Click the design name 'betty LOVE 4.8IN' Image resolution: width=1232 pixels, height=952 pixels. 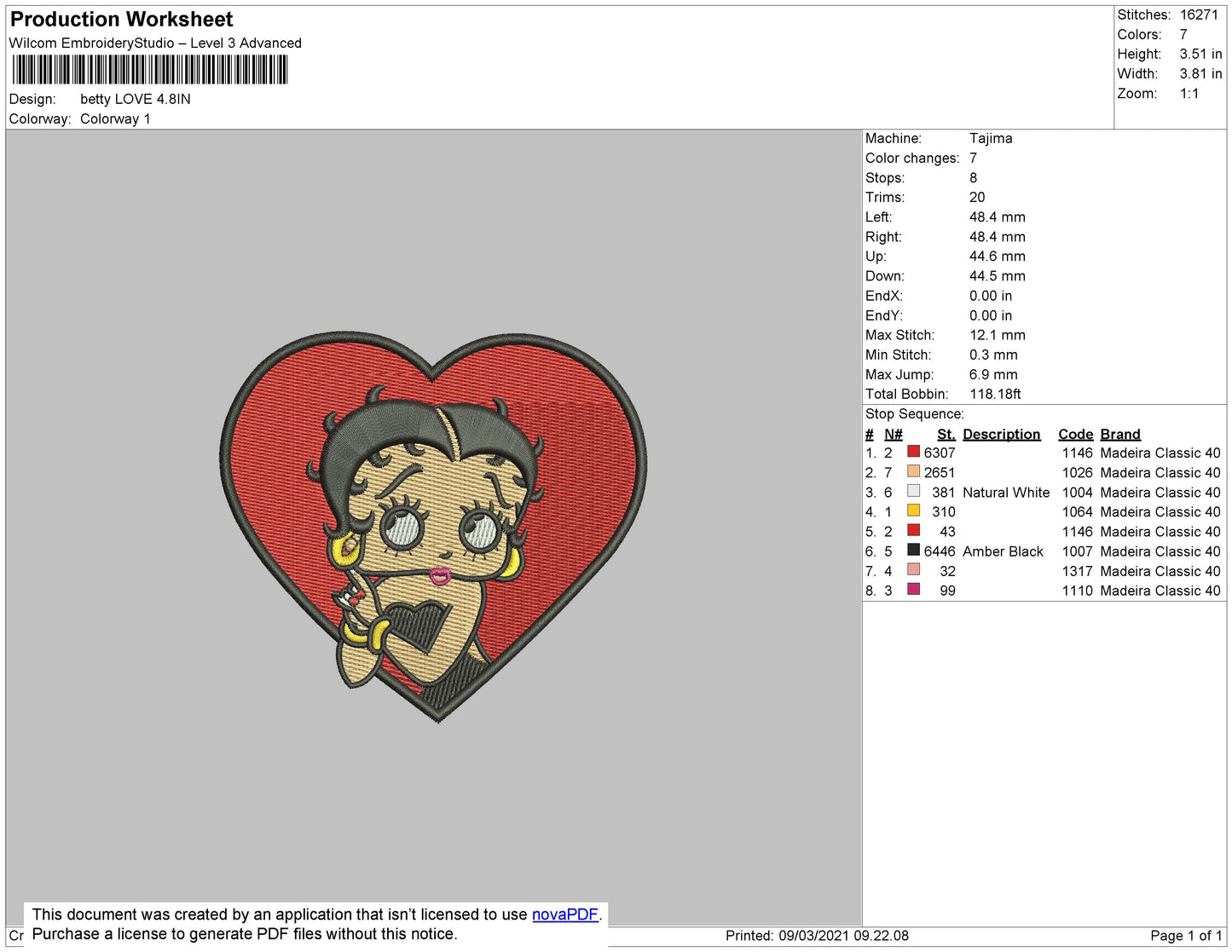pyautogui.click(x=136, y=99)
